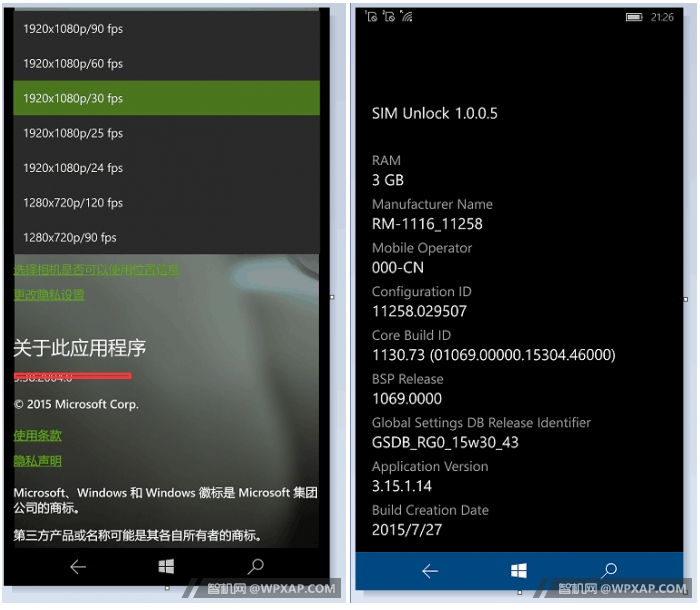Viewport: 700px width, 610px height.
Task: Tap Windows Start button on left phone
Action: [x=166, y=567]
